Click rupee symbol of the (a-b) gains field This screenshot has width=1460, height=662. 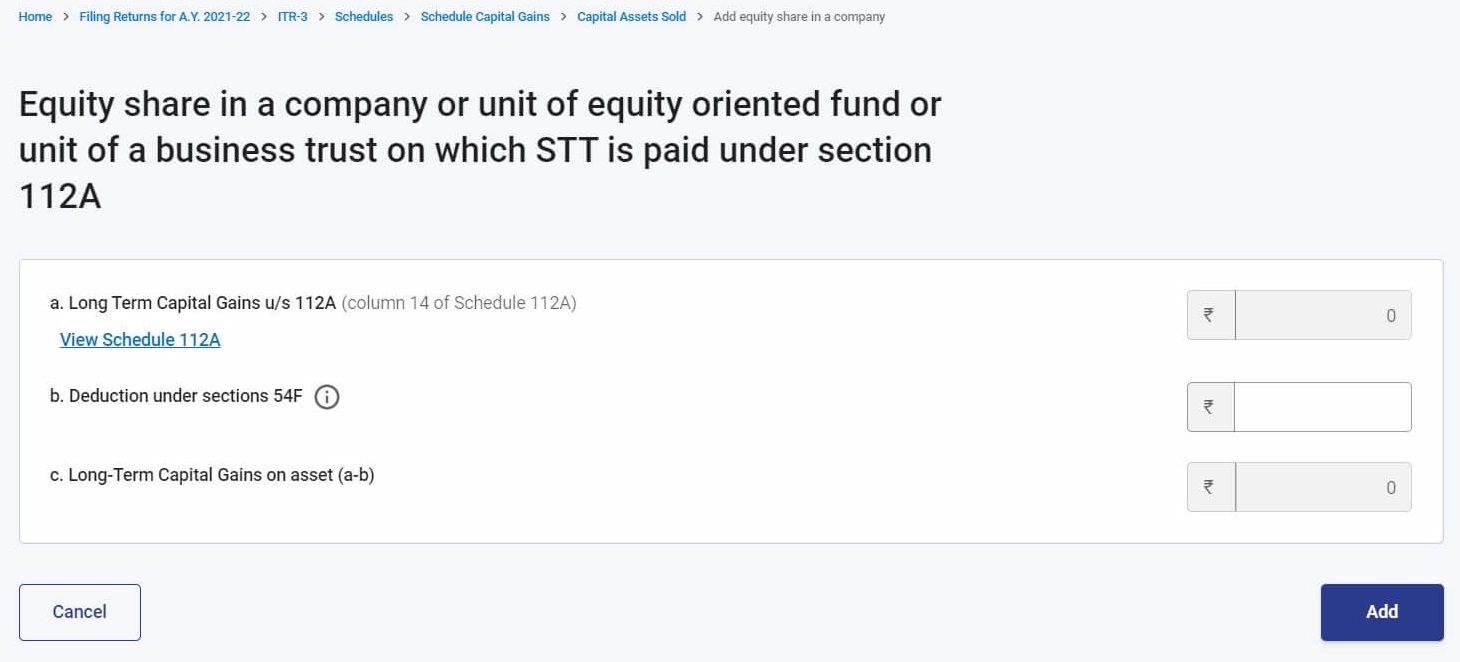(x=1210, y=487)
